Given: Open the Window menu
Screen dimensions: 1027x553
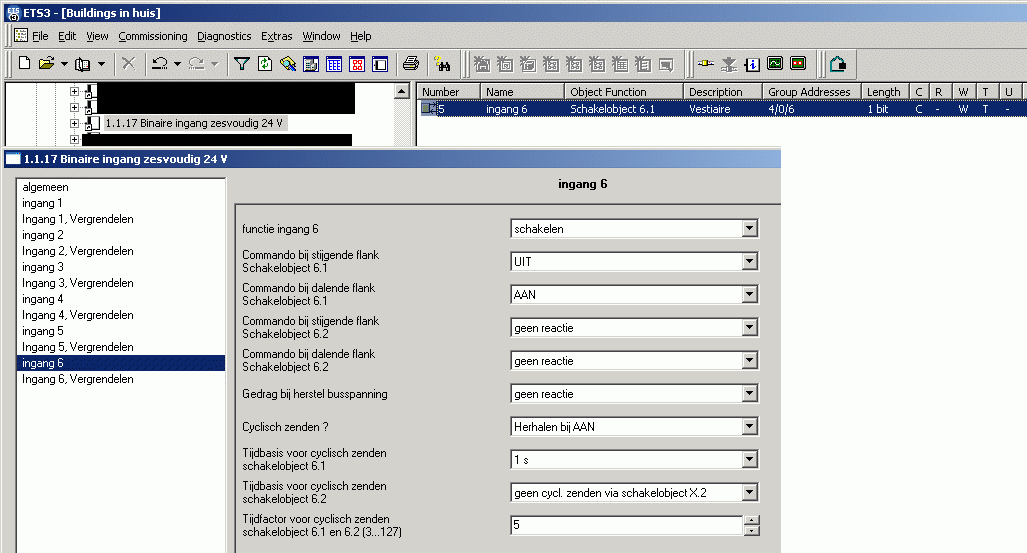Looking at the screenshot, I should pyautogui.click(x=321, y=36).
